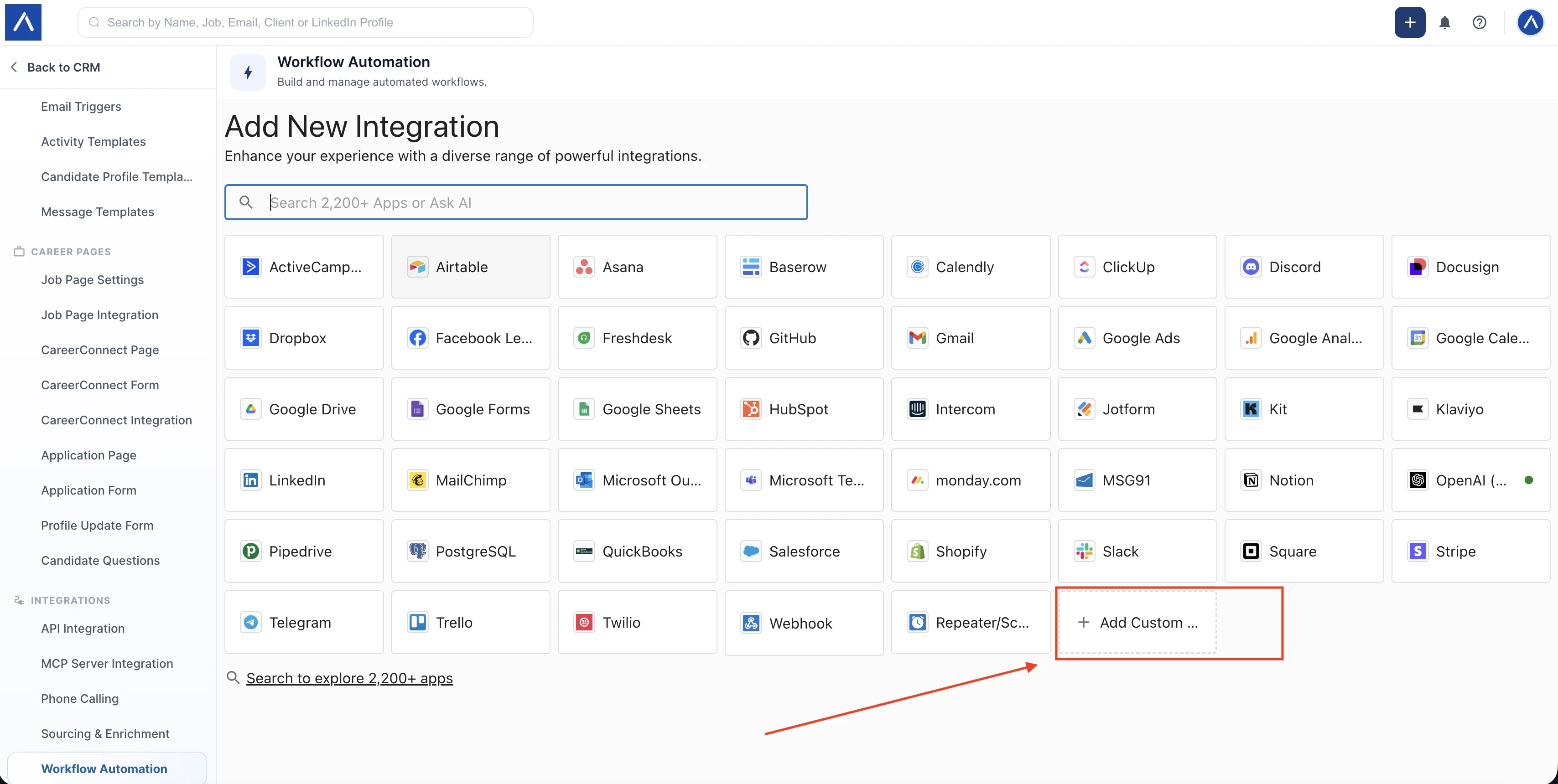Follow the Search to explore 2,200+ apps link

pyautogui.click(x=349, y=678)
